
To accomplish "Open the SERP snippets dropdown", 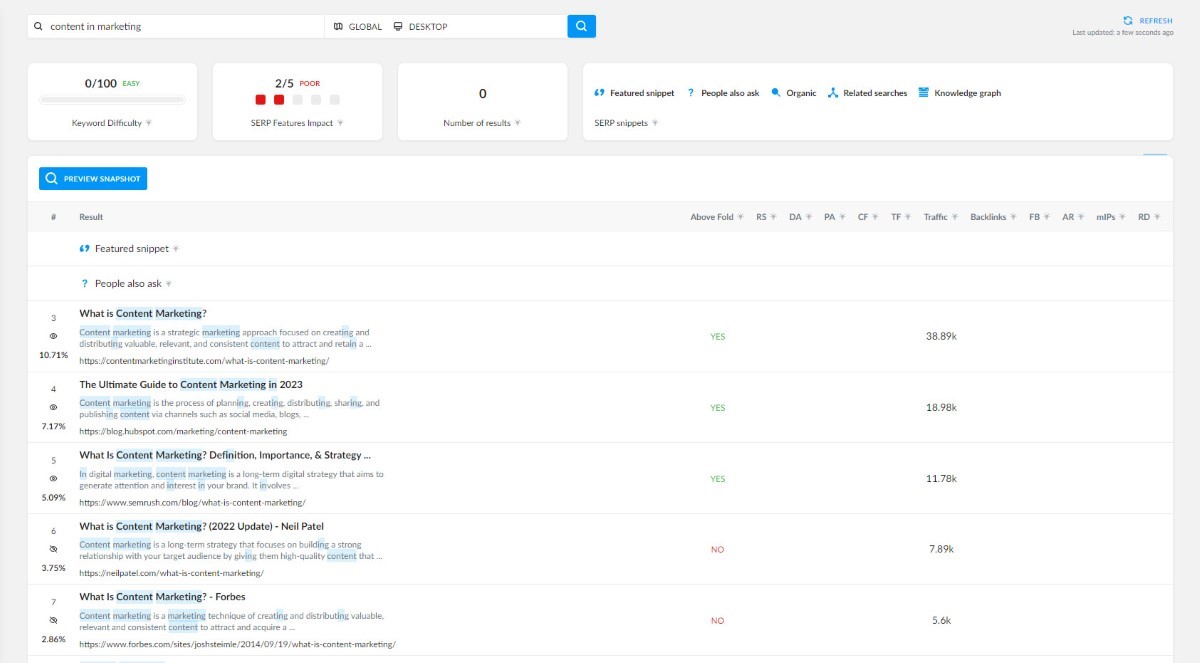I will click(656, 123).
